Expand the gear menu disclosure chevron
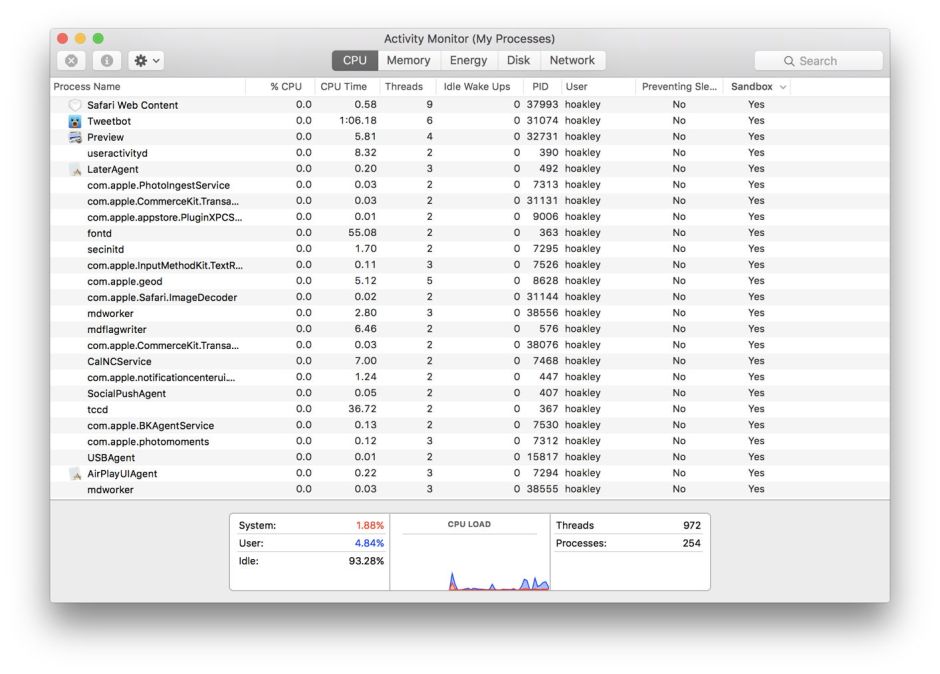Viewport: 940px width, 674px height. (x=155, y=60)
